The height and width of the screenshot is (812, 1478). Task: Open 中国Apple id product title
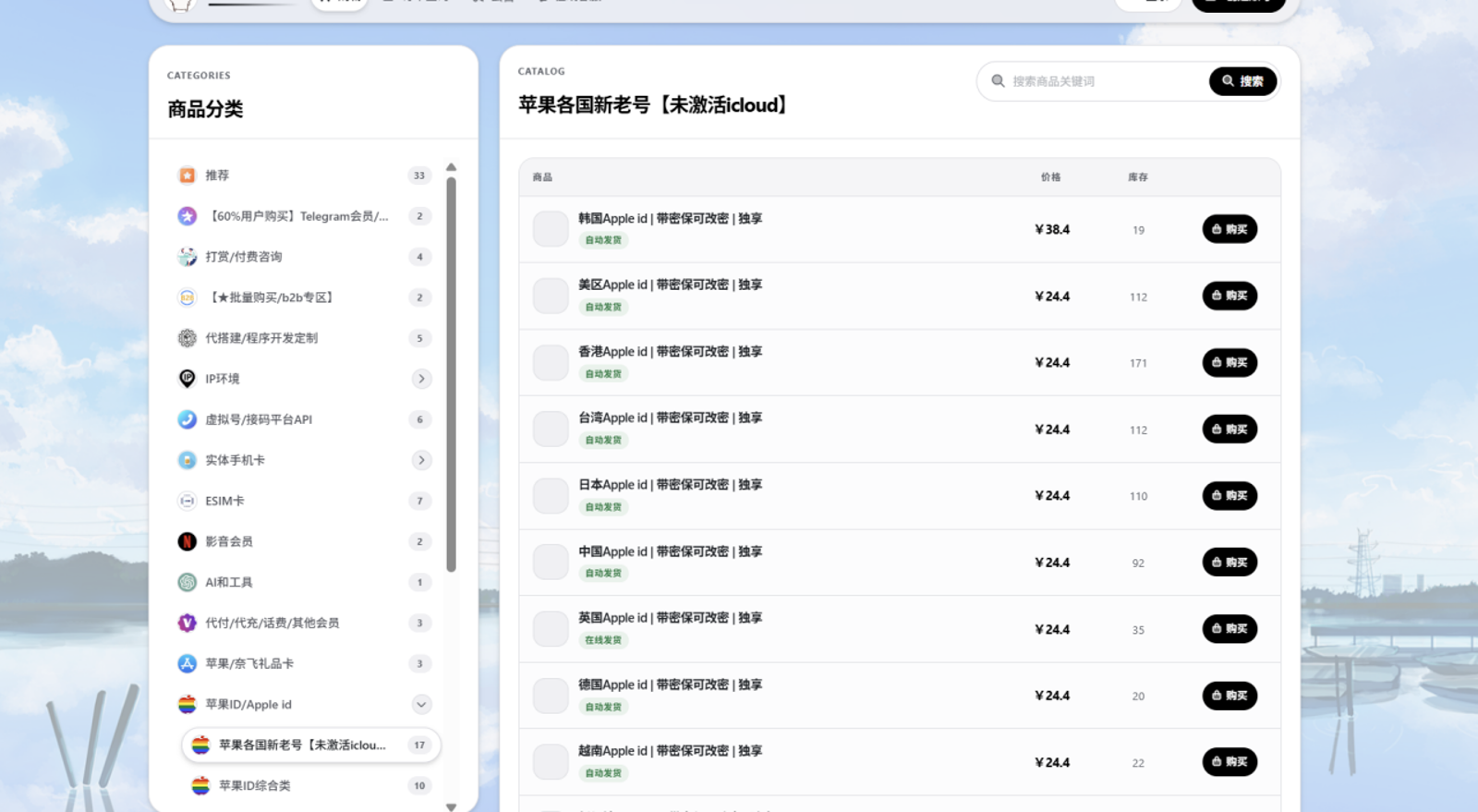pyautogui.click(x=671, y=551)
